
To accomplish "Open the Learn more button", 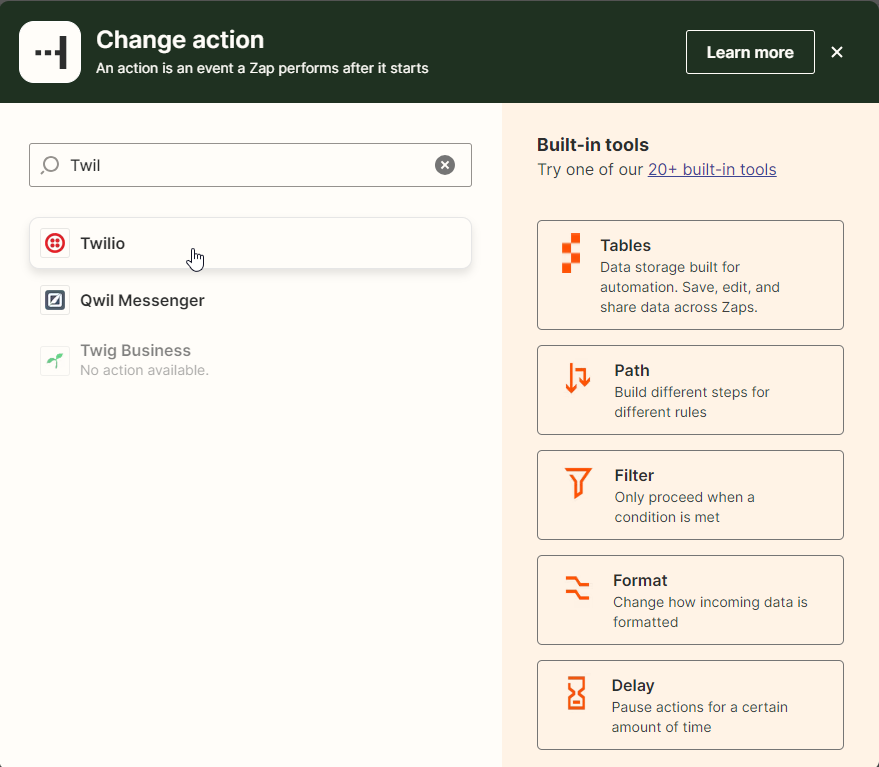I will point(750,52).
